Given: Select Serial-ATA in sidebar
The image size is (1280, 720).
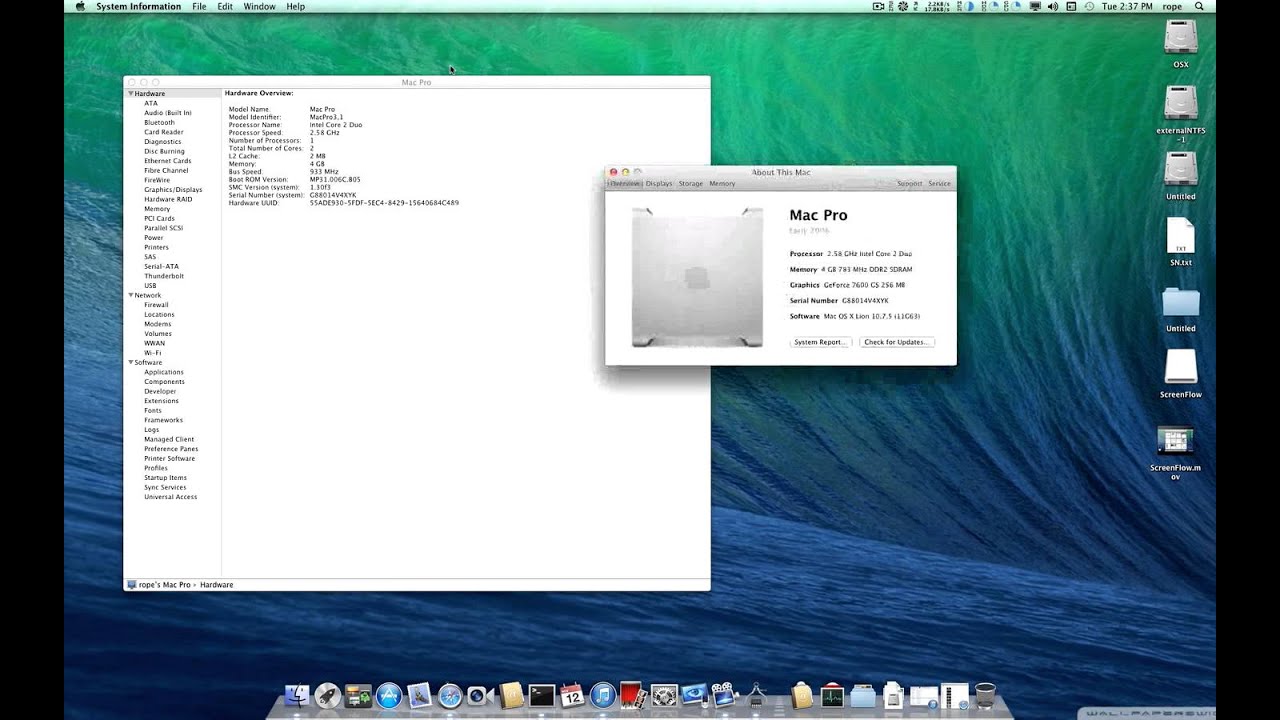Looking at the screenshot, I should tap(161, 266).
